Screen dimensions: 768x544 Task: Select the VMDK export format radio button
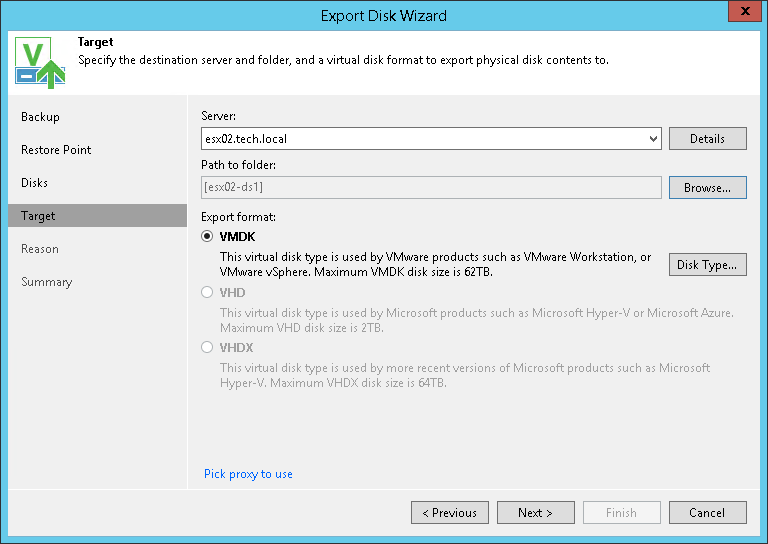click(x=207, y=237)
